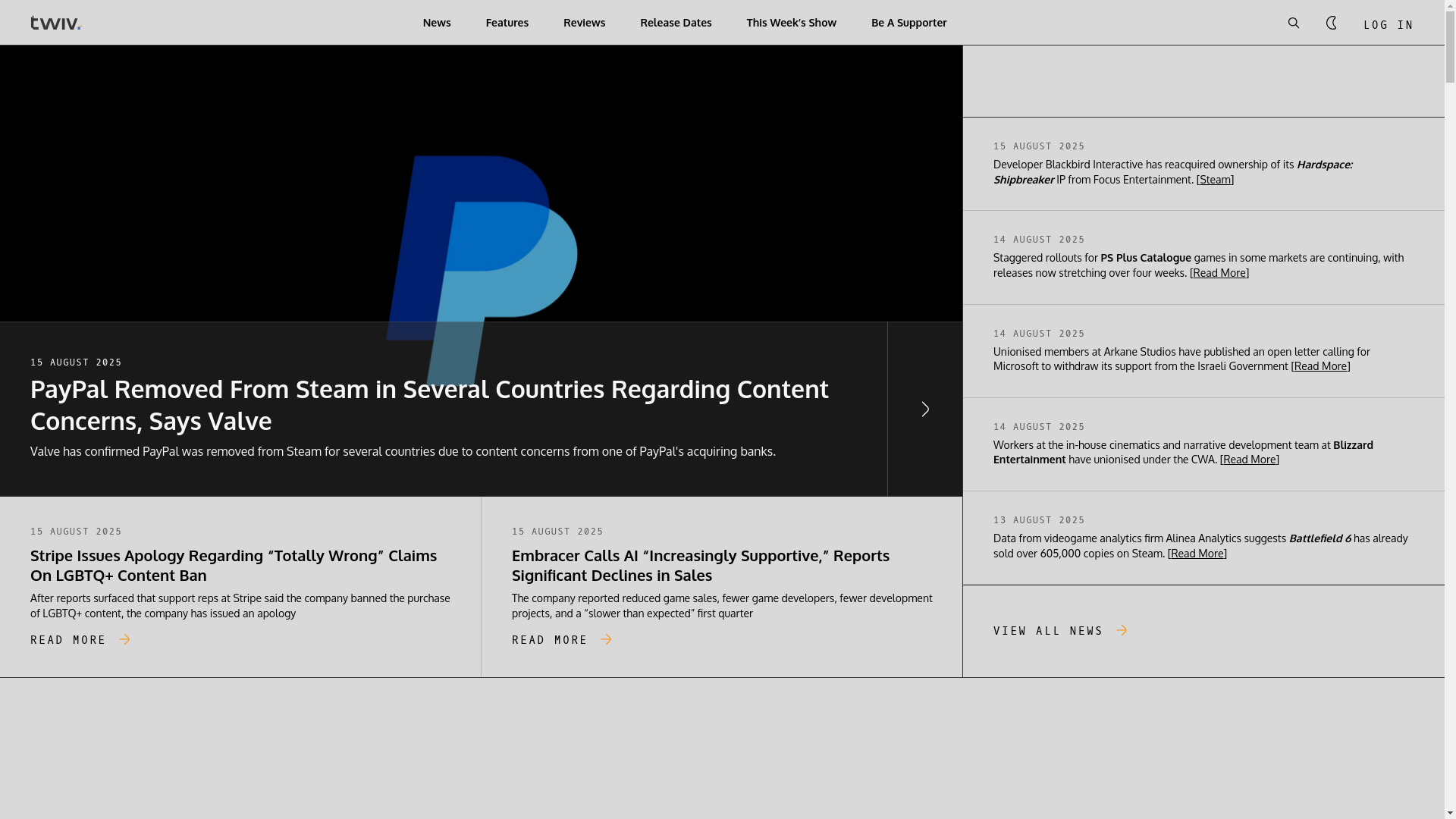1456x819 pixels.
Task: Click arrow icon beside Embracer READ MORE
Action: (606, 640)
